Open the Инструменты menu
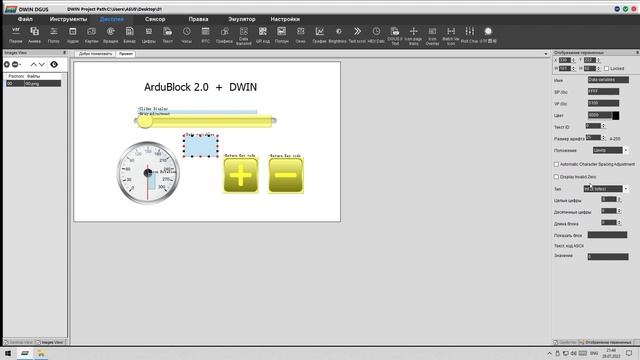The height and width of the screenshot is (360, 640). (x=68, y=19)
